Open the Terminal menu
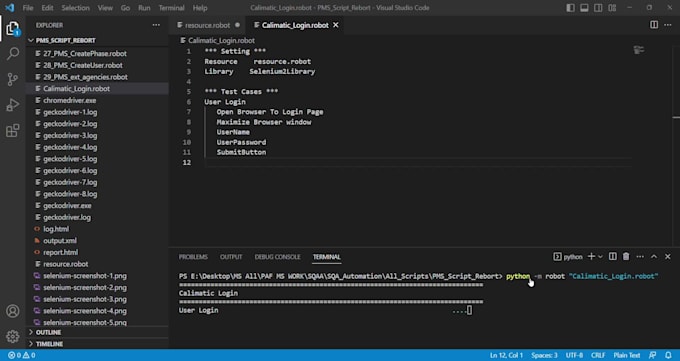680x361 pixels. point(171,8)
